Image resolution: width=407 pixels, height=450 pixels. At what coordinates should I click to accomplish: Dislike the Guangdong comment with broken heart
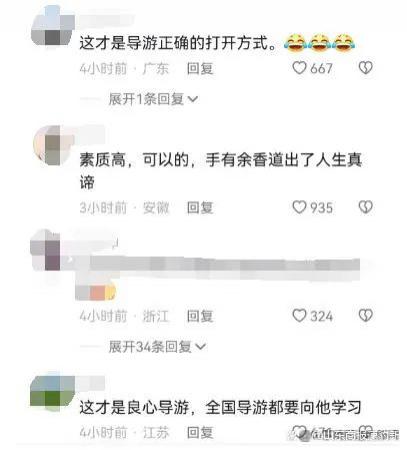pos(366,68)
